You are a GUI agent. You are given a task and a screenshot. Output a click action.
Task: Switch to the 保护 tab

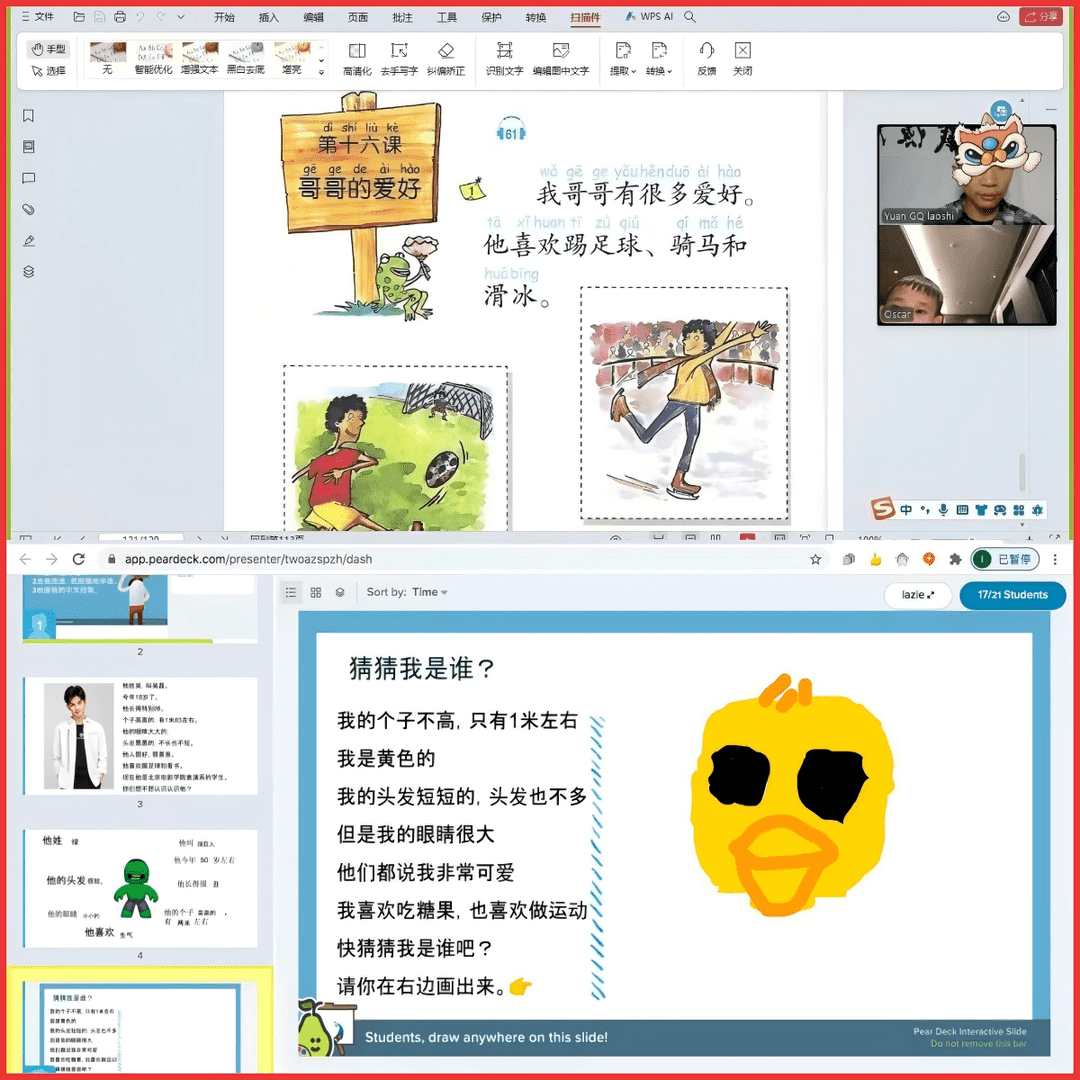point(491,17)
